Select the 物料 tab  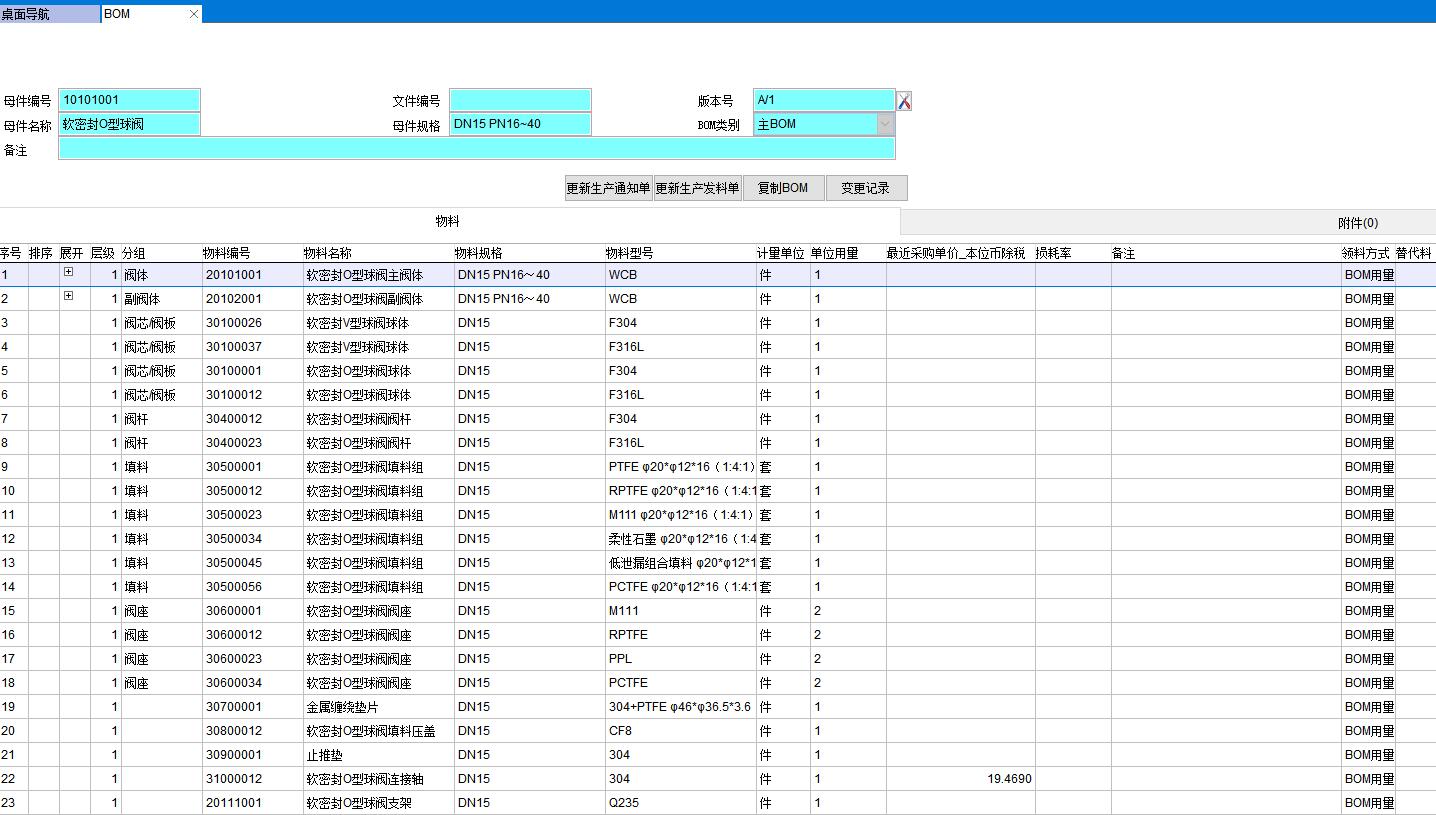448,222
